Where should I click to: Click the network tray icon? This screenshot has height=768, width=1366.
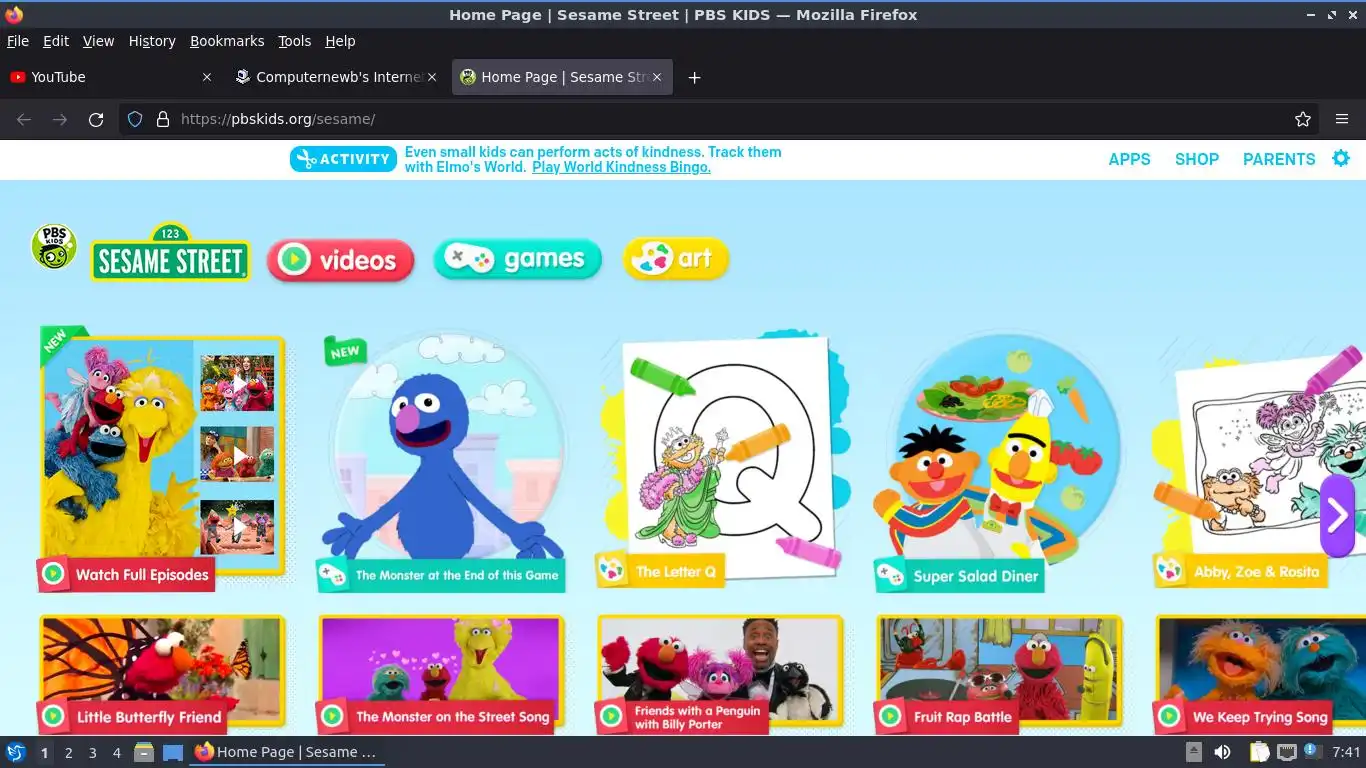(x=1287, y=752)
